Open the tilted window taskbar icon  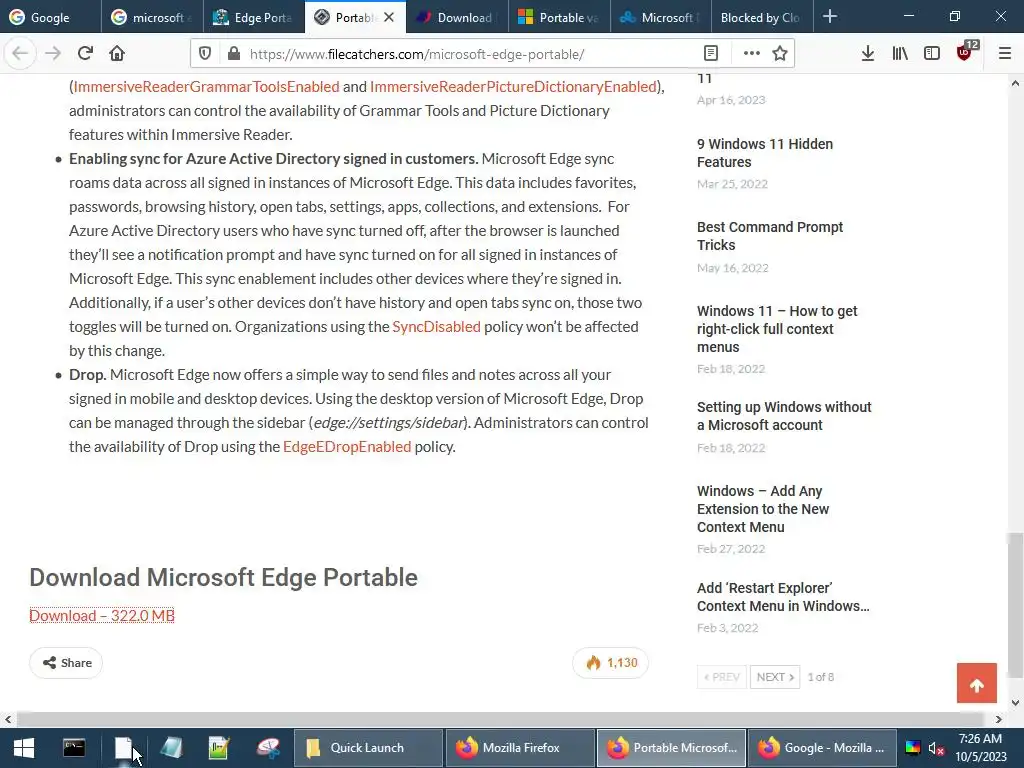point(171,748)
